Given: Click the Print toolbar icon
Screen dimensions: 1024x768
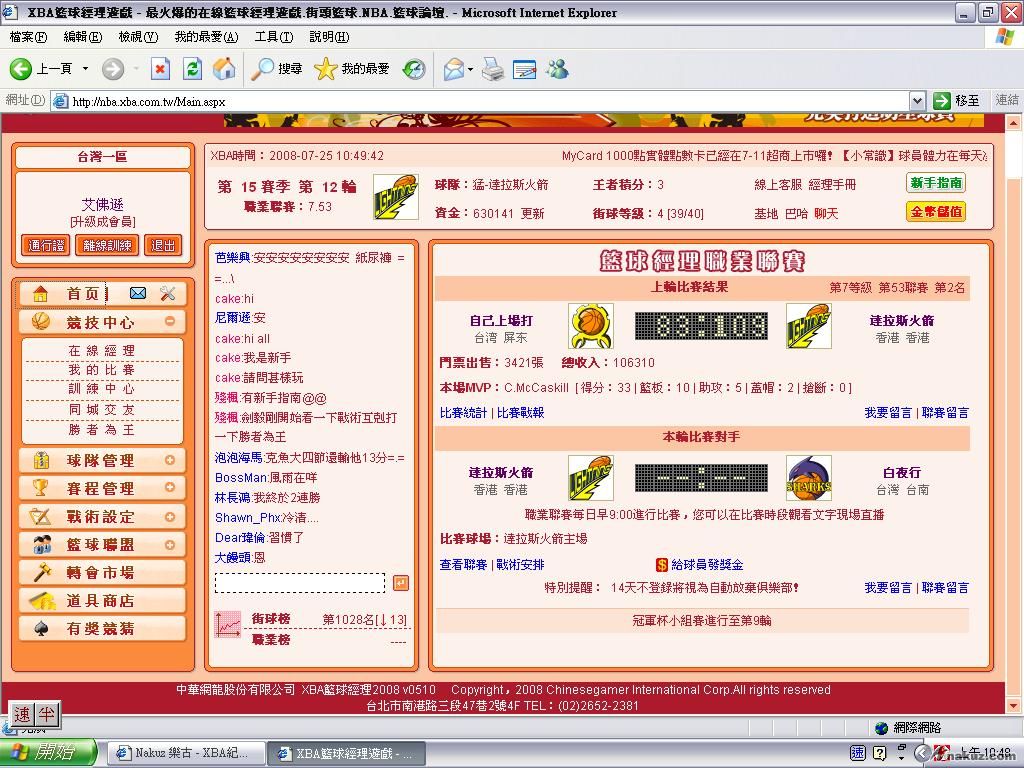Looking at the screenshot, I should tap(493, 69).
